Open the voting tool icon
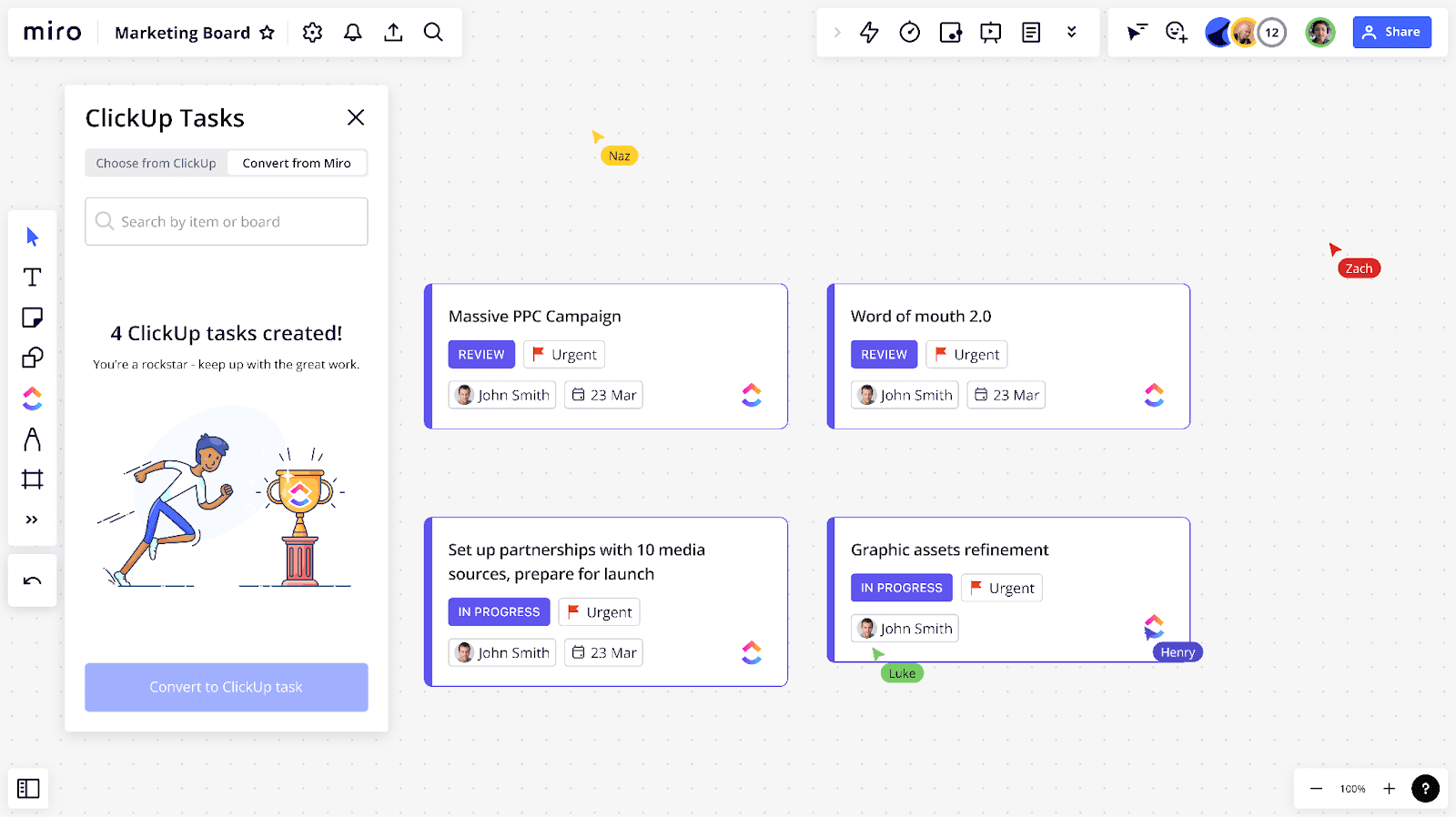Viewport: 1456px width, 817px height. coord(950,33)
